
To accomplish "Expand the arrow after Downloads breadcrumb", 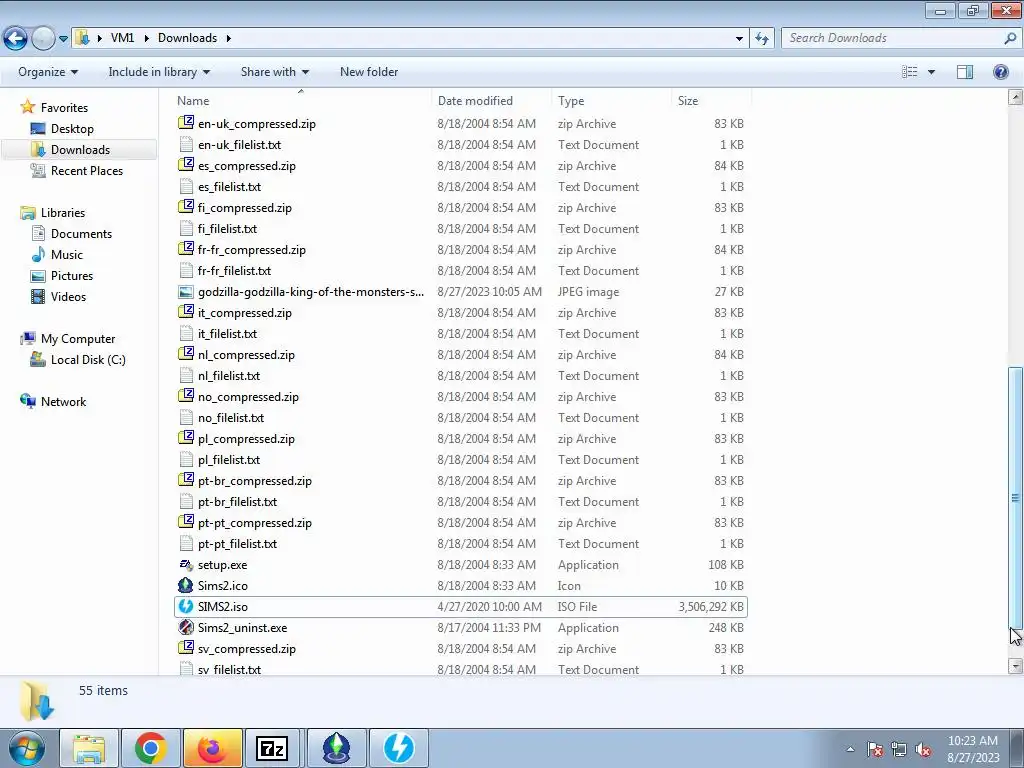I will [x=229, y=38].
